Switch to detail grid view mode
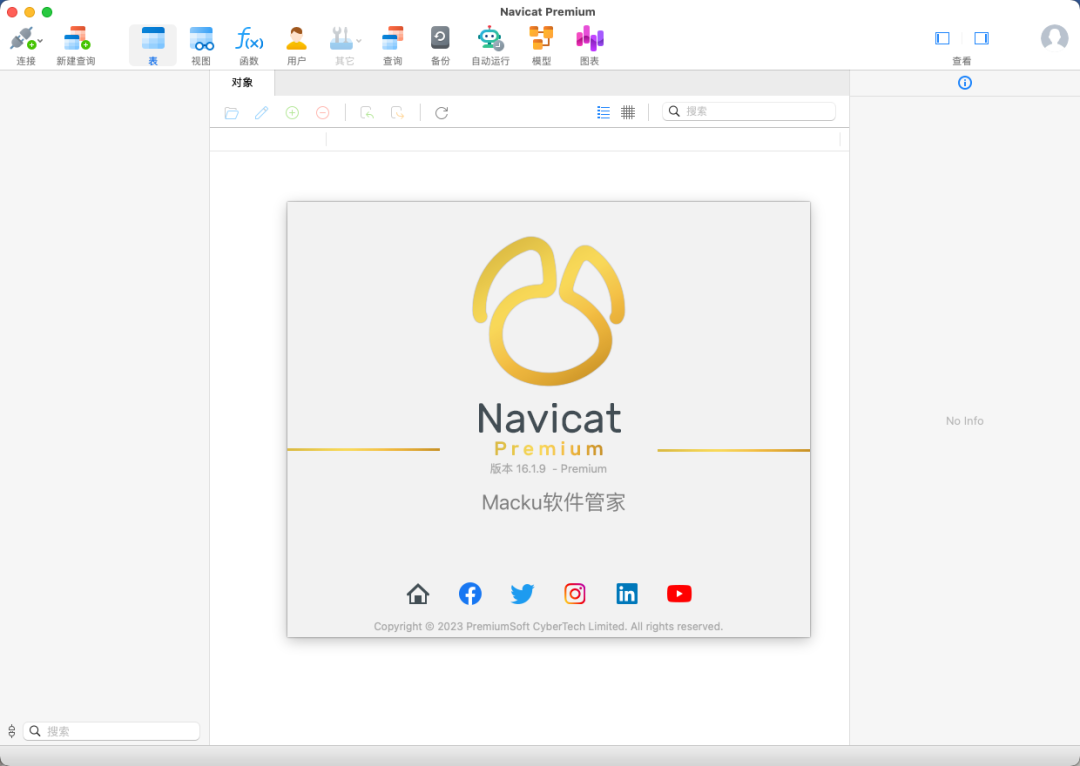The height and width of the screenshot is (766, 1080). [x=628, y=112]
